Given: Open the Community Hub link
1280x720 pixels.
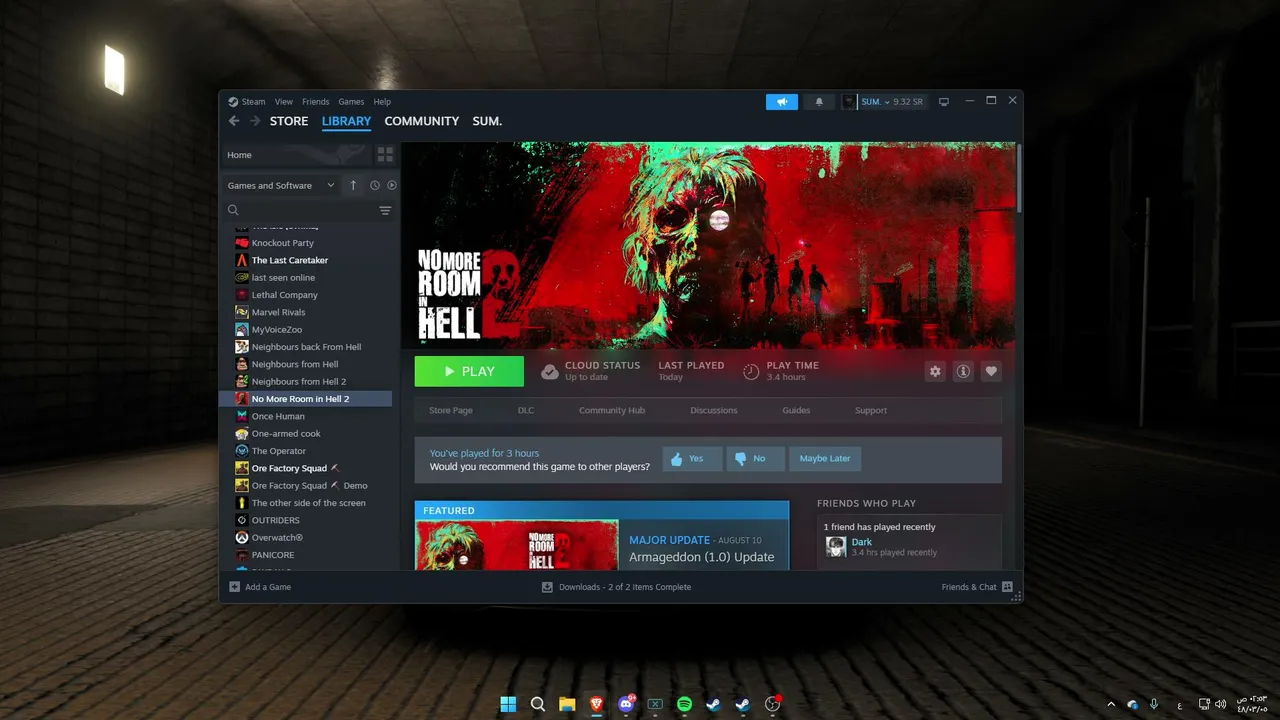Looking at the screenshot, I should click(x=612, y=410).
